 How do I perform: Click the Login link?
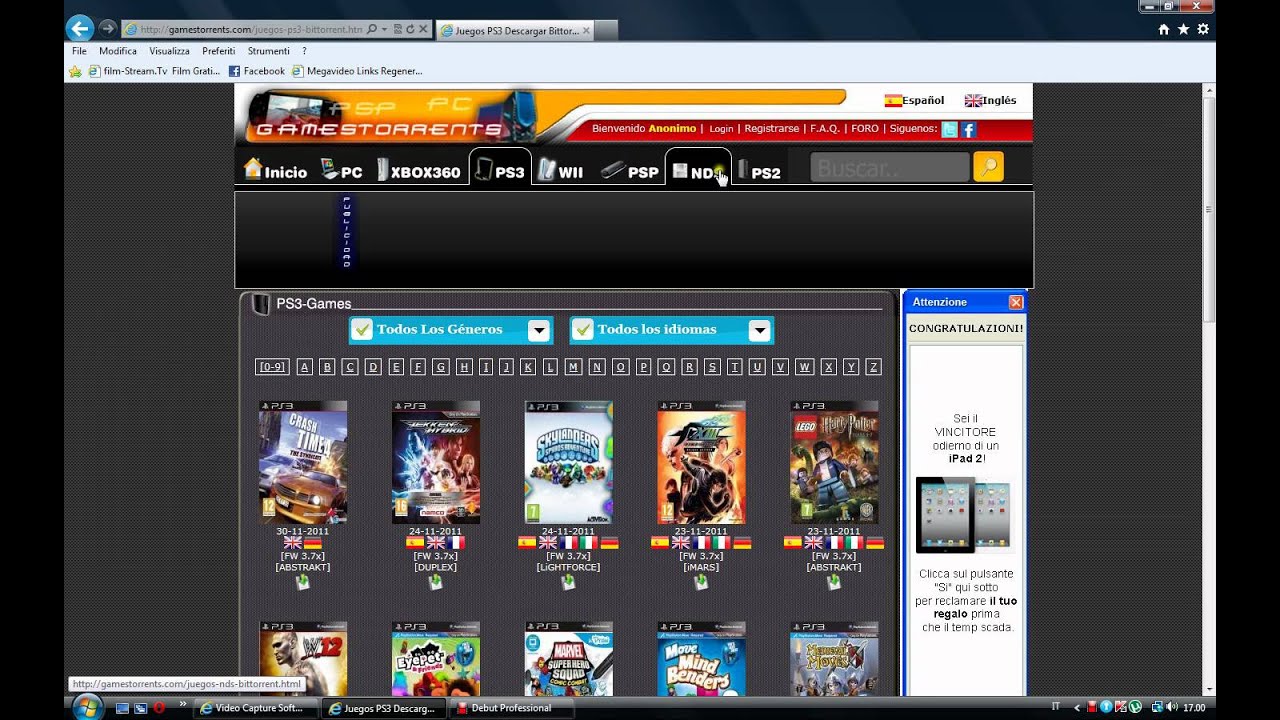[x=721, y=129]
